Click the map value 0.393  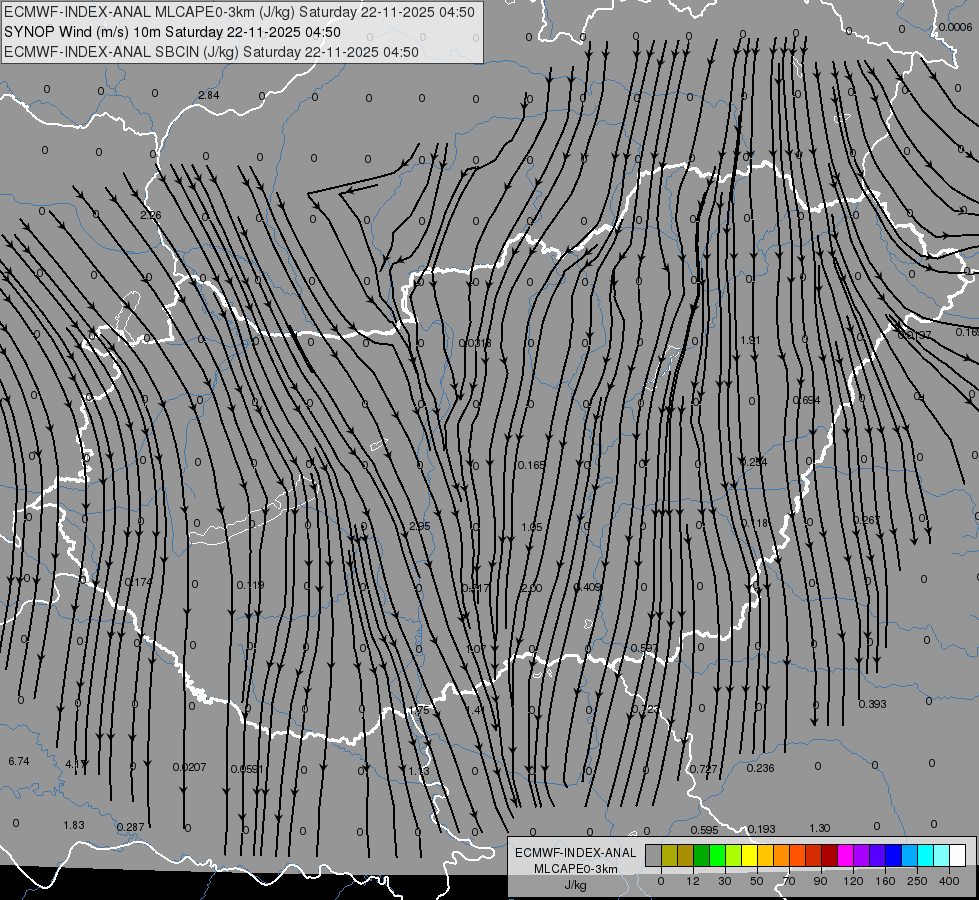coord(872,704)
